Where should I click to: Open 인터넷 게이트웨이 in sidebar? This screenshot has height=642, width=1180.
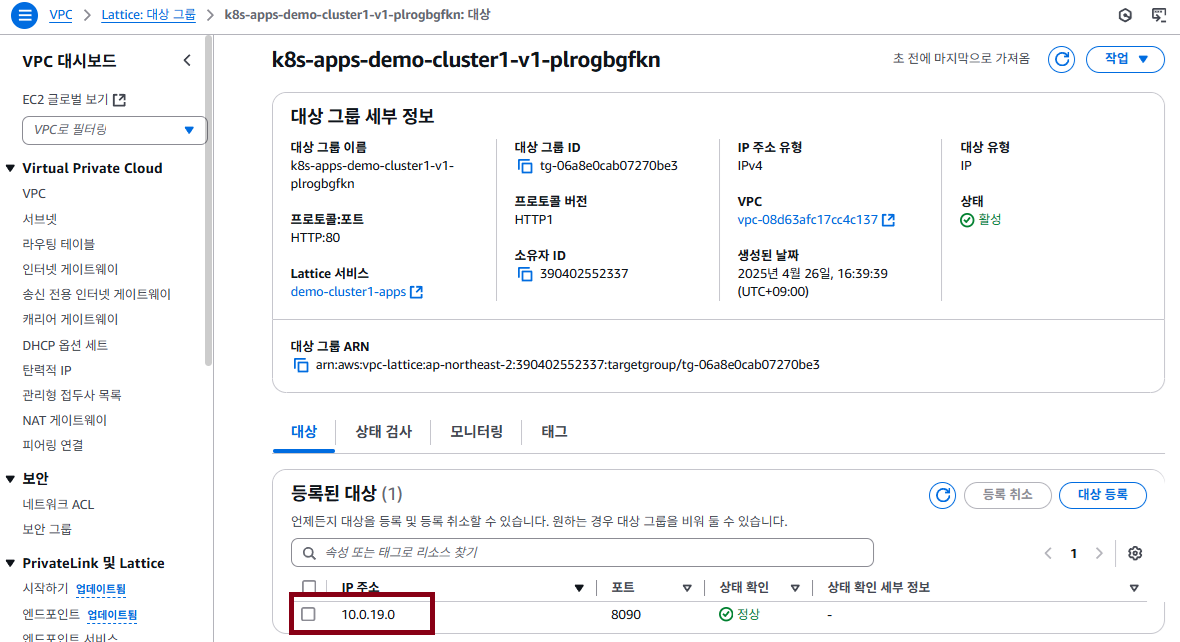click(71, 269)
